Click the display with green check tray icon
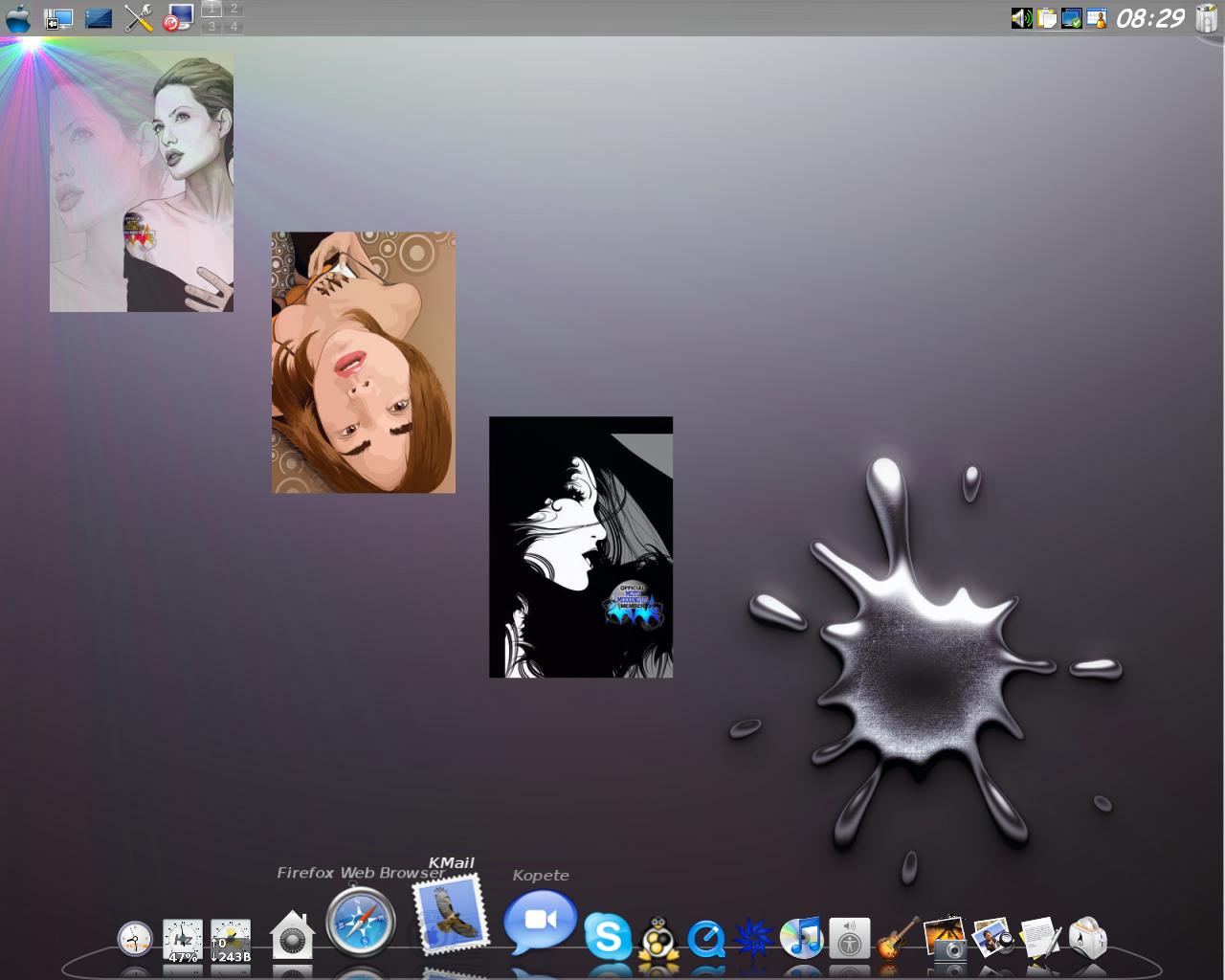The image size is (1225, 980). coord(1072,18)
